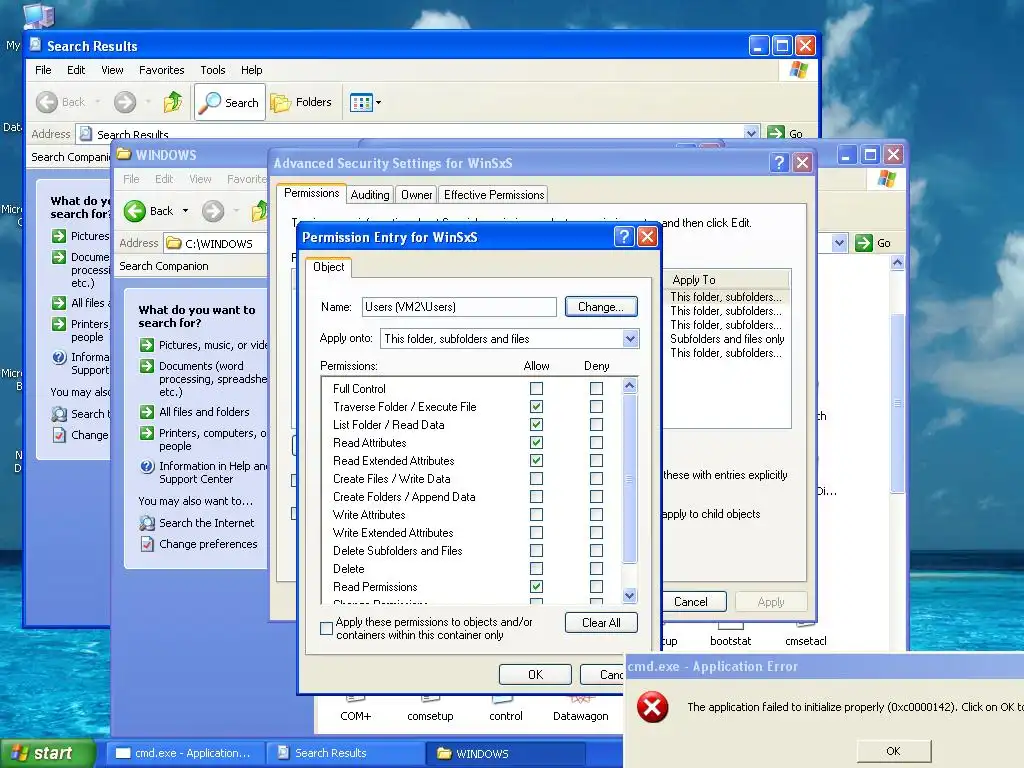Switch to cmd.exe - Application taskbar button

[184, 753]
